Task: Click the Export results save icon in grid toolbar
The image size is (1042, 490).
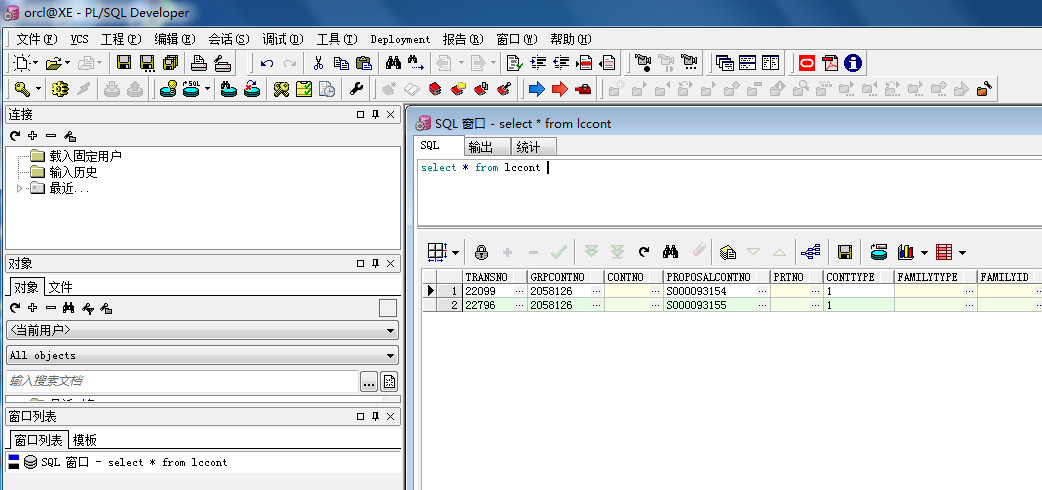Action: tap(845, 252)
